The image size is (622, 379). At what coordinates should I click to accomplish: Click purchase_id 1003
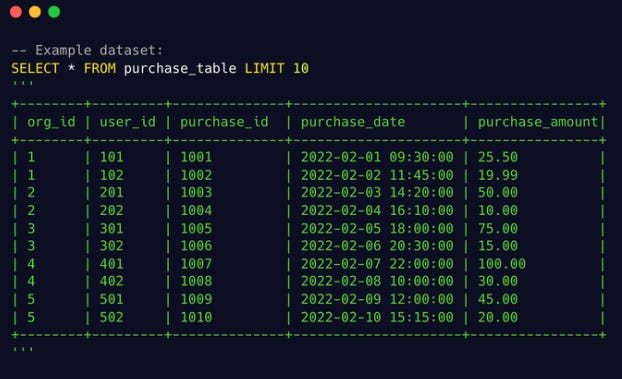pos(196,192)
